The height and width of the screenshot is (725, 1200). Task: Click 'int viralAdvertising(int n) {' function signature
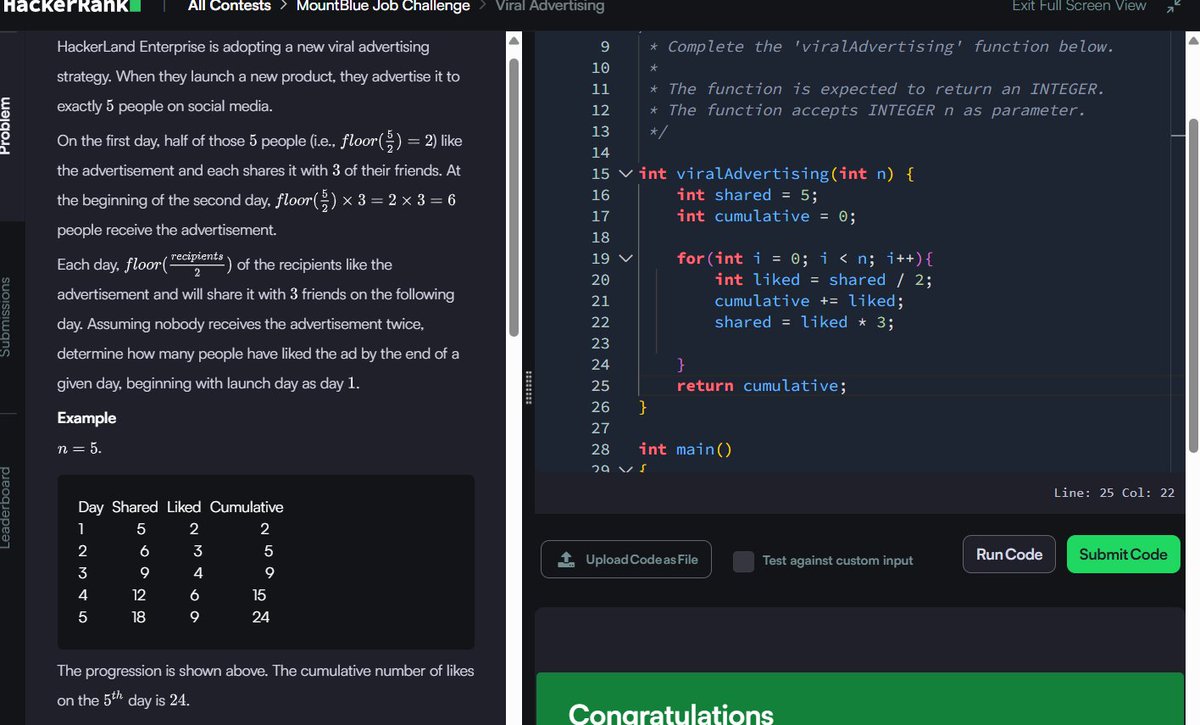[x=776, y=174]
